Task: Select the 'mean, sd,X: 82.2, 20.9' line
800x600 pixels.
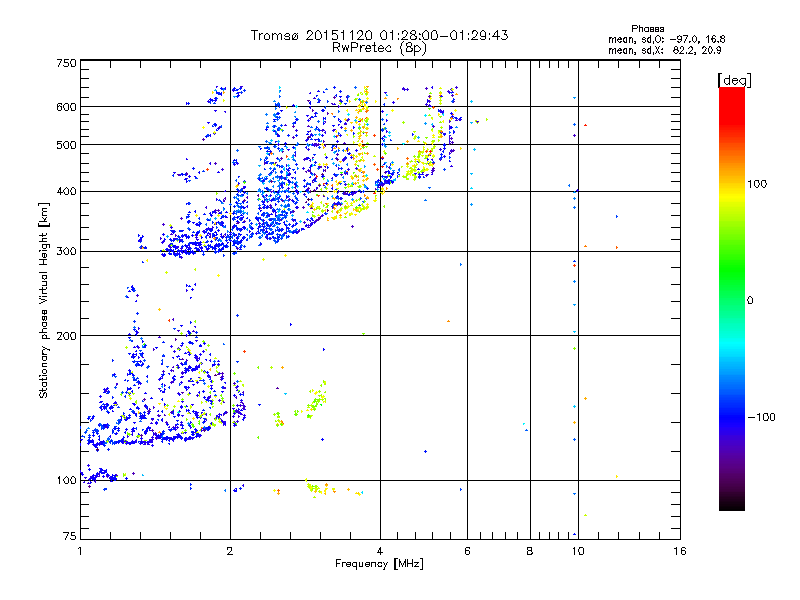Action: point(664,50)
